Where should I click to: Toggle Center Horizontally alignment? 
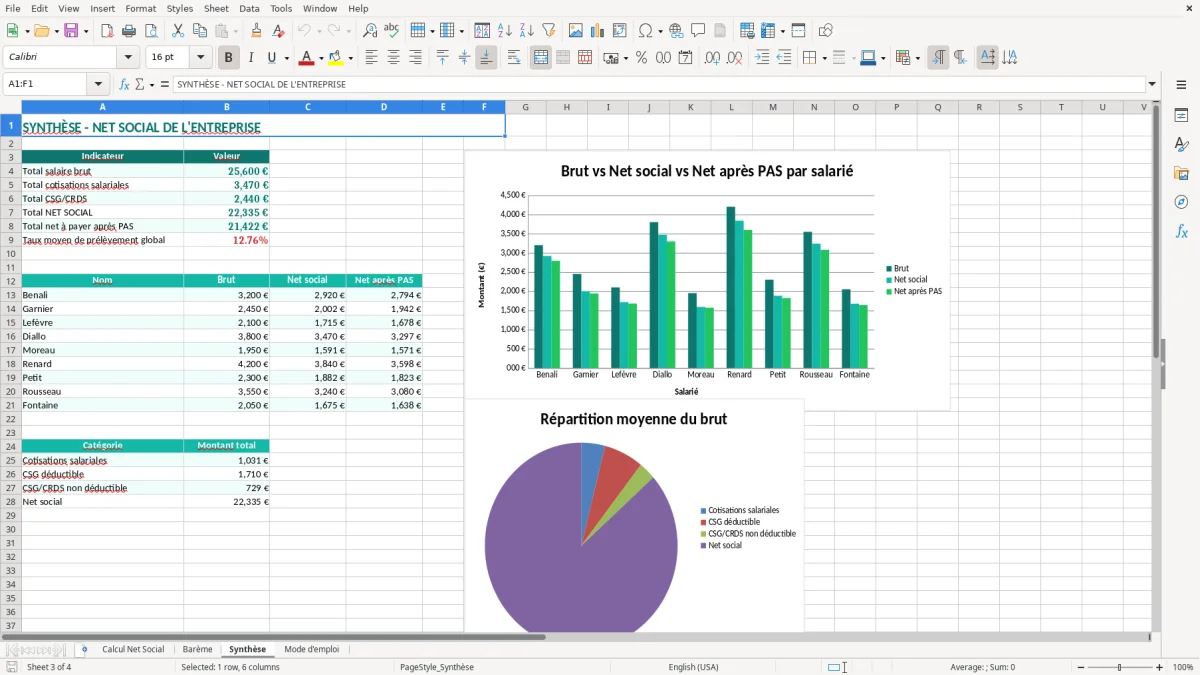tap(393, 58)
